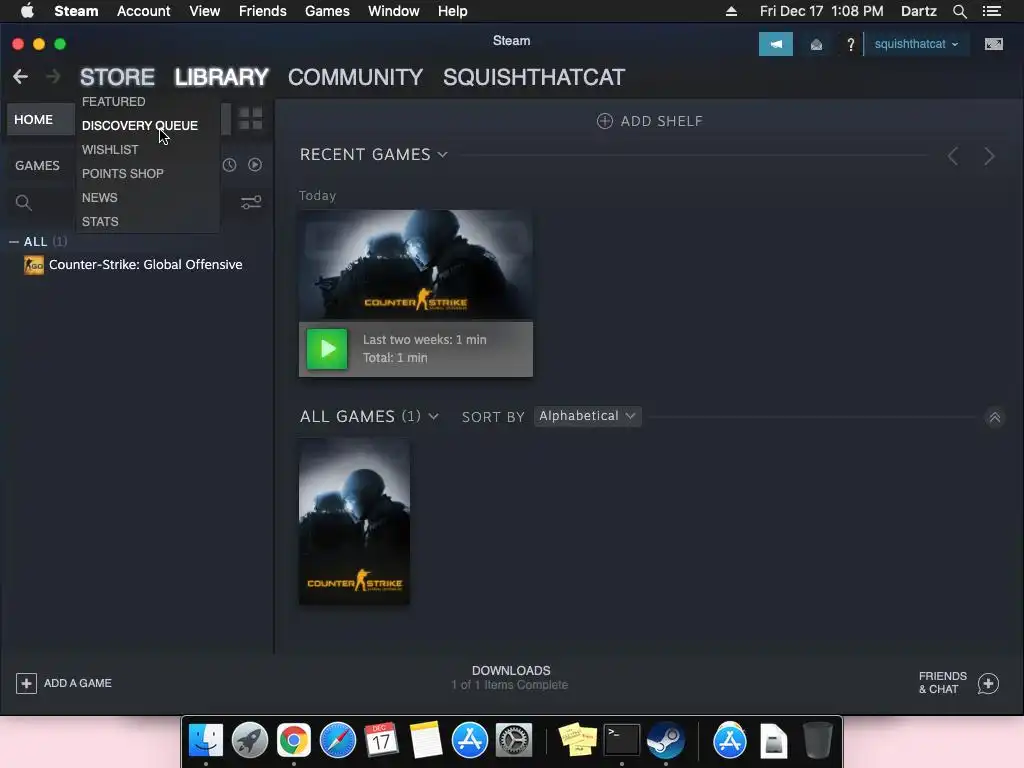The width and height of the screenshot is (1024, 768).
Task: Open the Help menu in menu bar
Action: coord(453,11)
